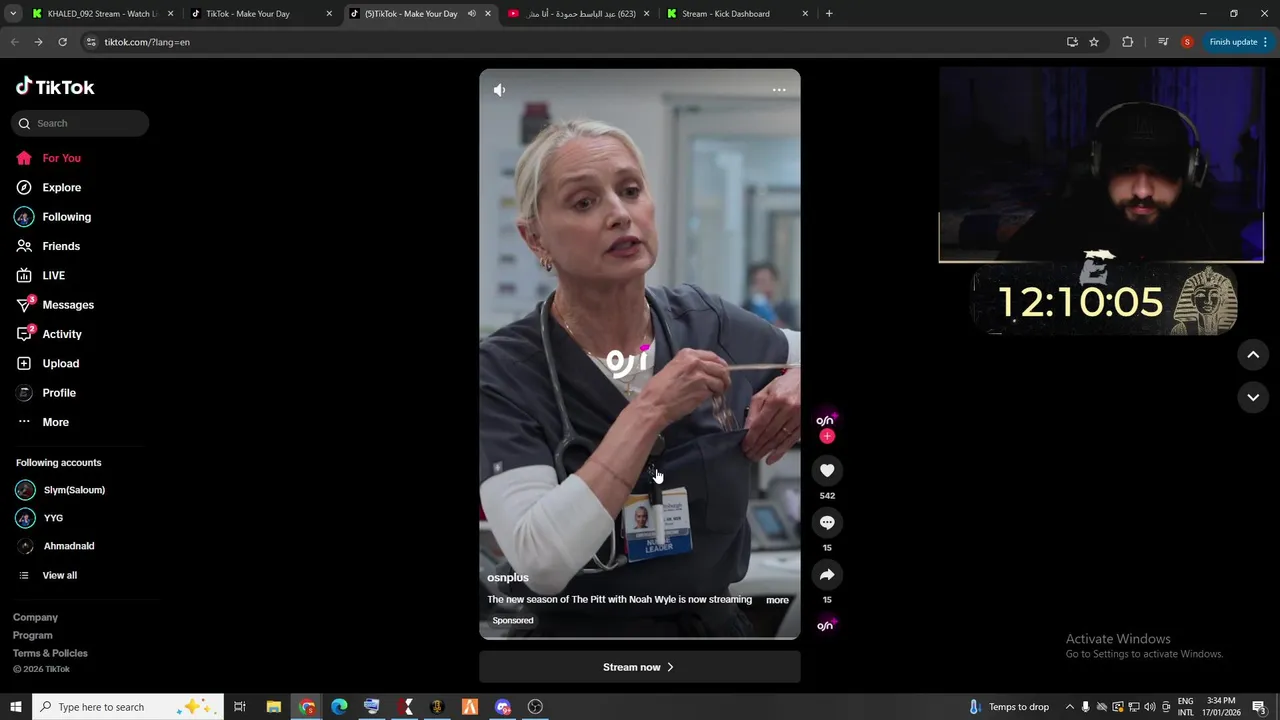
Task: Go to the previous video
Action: [x=1253, y=355]
